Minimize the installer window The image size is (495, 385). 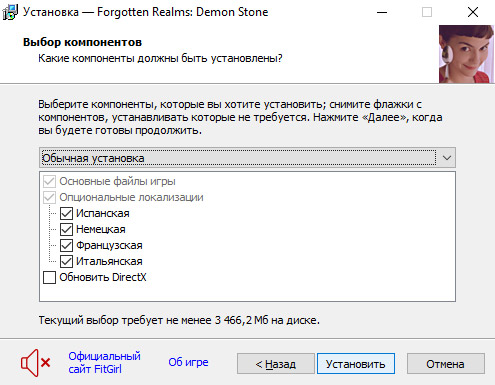pyautogui.click(x=382, y=12)
